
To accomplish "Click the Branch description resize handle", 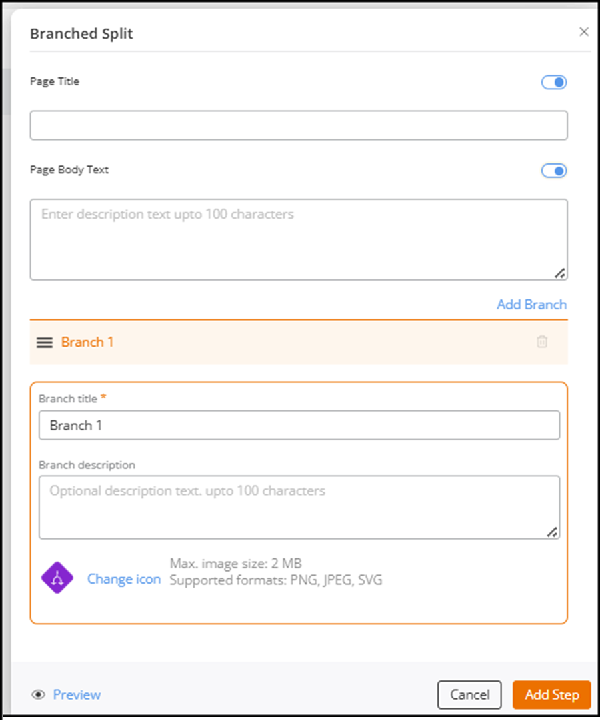I will point(552,532).
